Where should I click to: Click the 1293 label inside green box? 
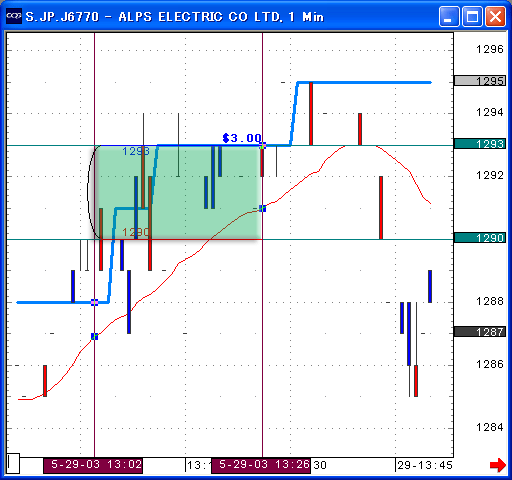click(136, 151)
